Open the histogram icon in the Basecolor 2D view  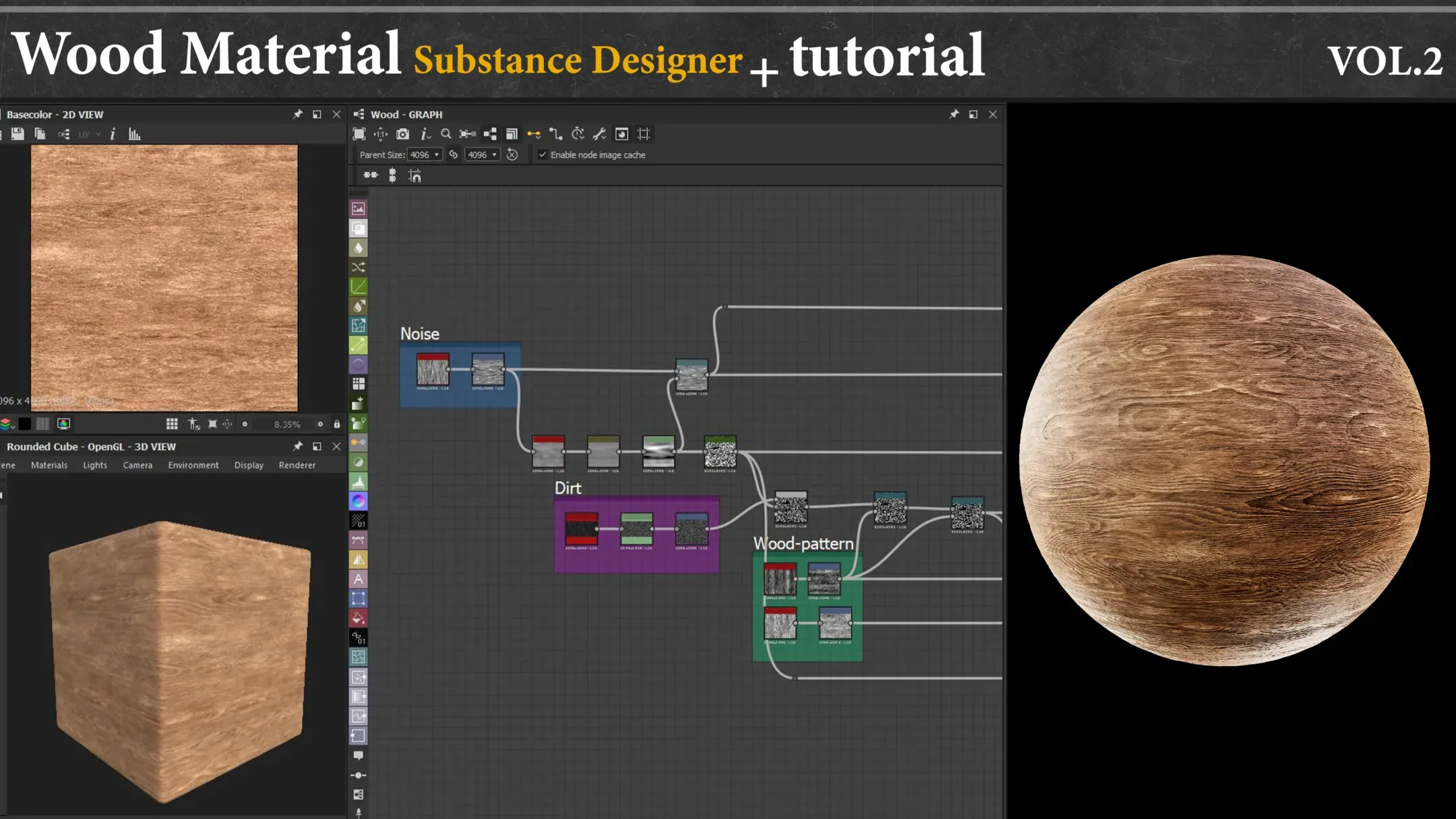[134, 134]
